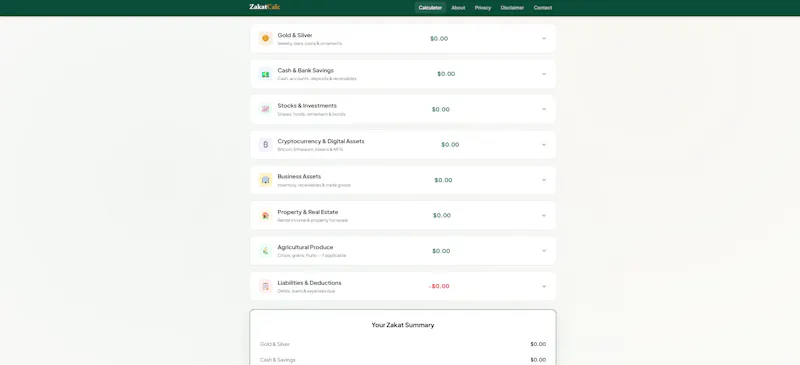Click the summary Gold & Silver $0.00 value

pos(538,345)
